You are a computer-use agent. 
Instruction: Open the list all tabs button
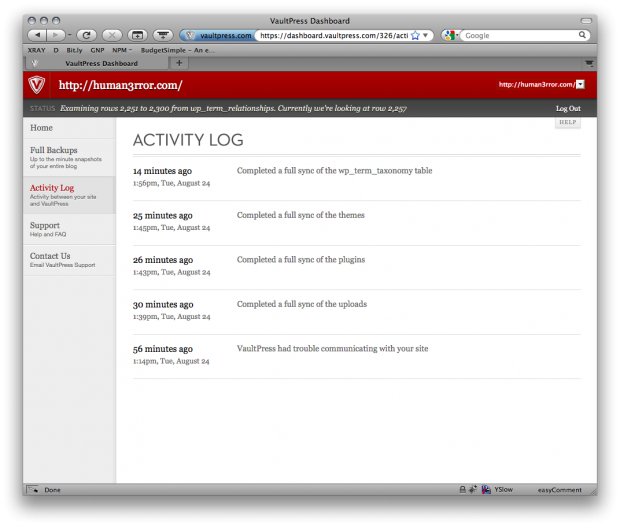coord(589,63)
